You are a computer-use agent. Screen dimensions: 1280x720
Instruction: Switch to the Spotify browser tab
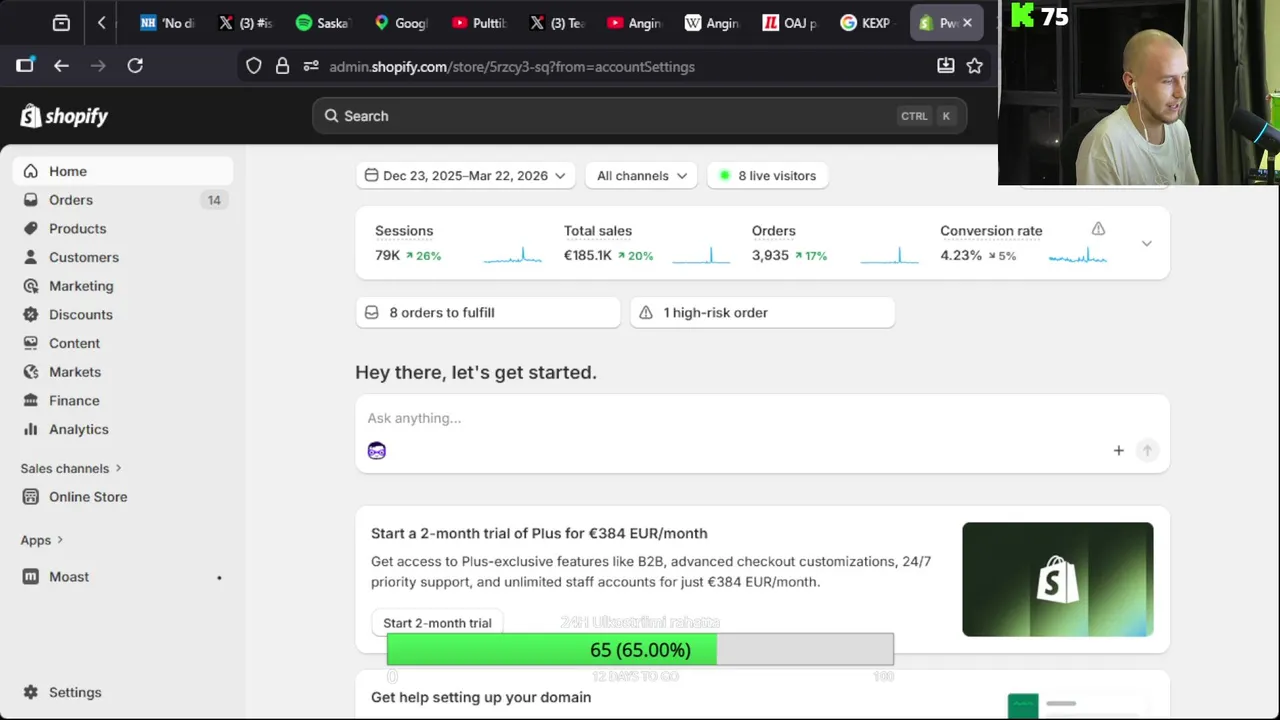[x=322, y=23]
